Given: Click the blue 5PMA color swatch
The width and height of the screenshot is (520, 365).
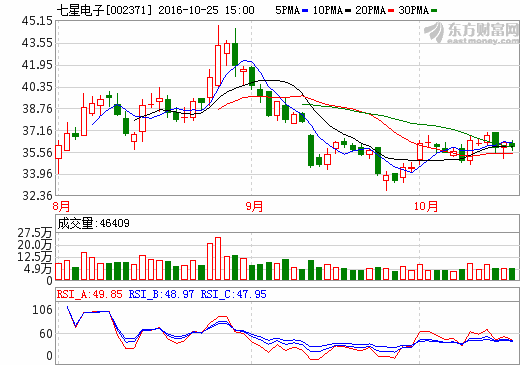Looking at the screenshot, I should pos(305,11).
